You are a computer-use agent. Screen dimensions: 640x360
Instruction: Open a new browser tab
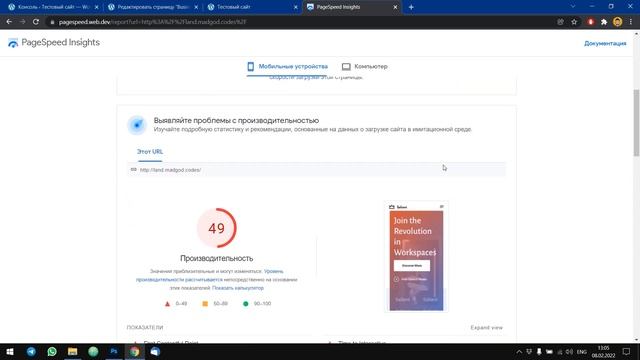(x=411, y=7)
